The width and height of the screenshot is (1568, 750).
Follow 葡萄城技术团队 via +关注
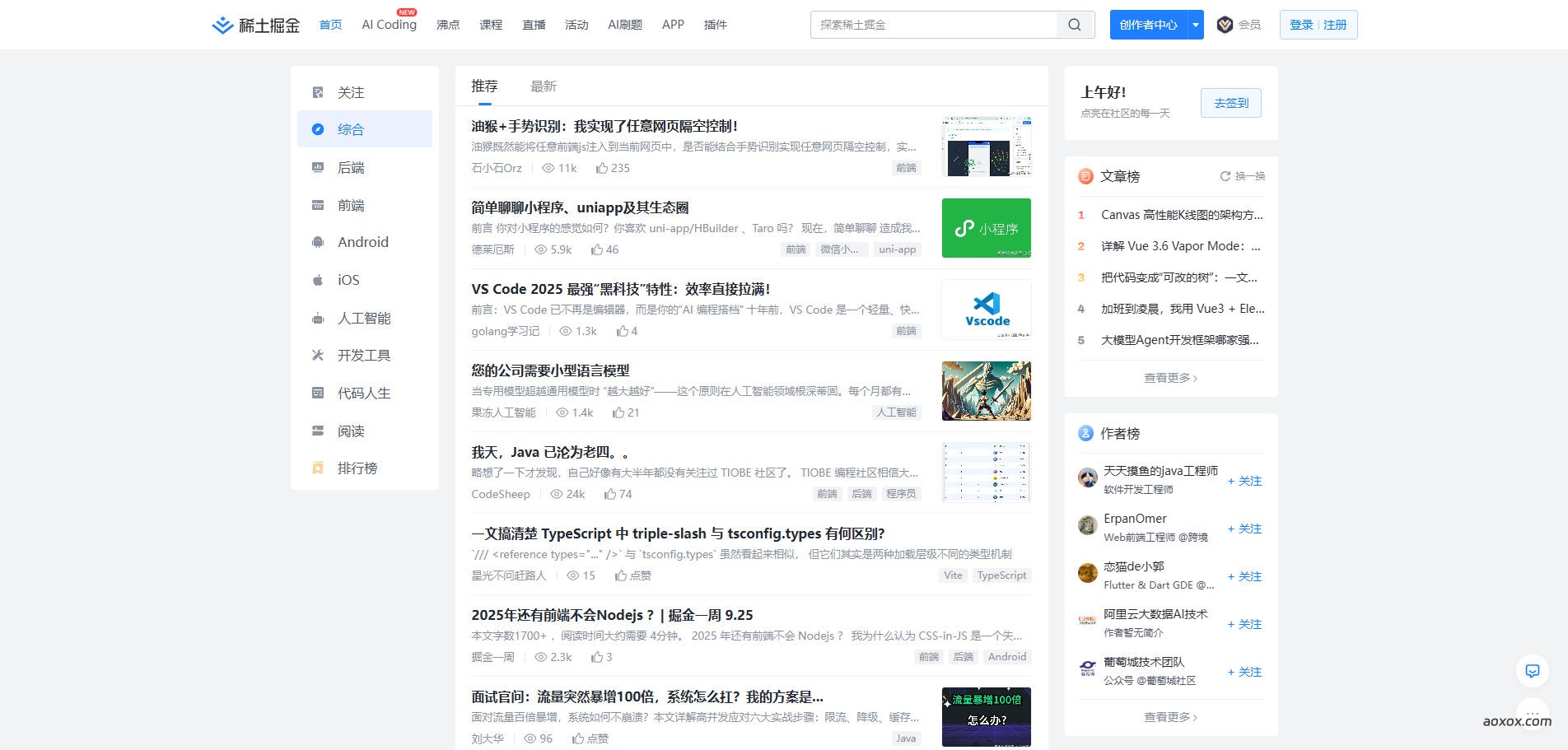[x=1244, y=672]
